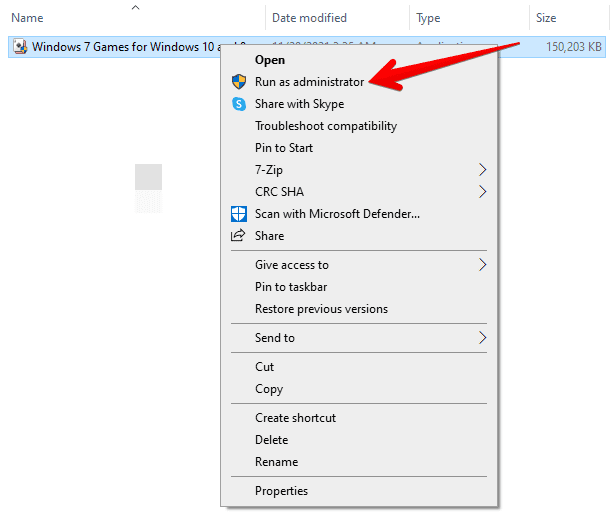Viewport: 613px width, 514px height.
Task: Click the Microsoft Defender shield icon
Action: pos(239,214)
